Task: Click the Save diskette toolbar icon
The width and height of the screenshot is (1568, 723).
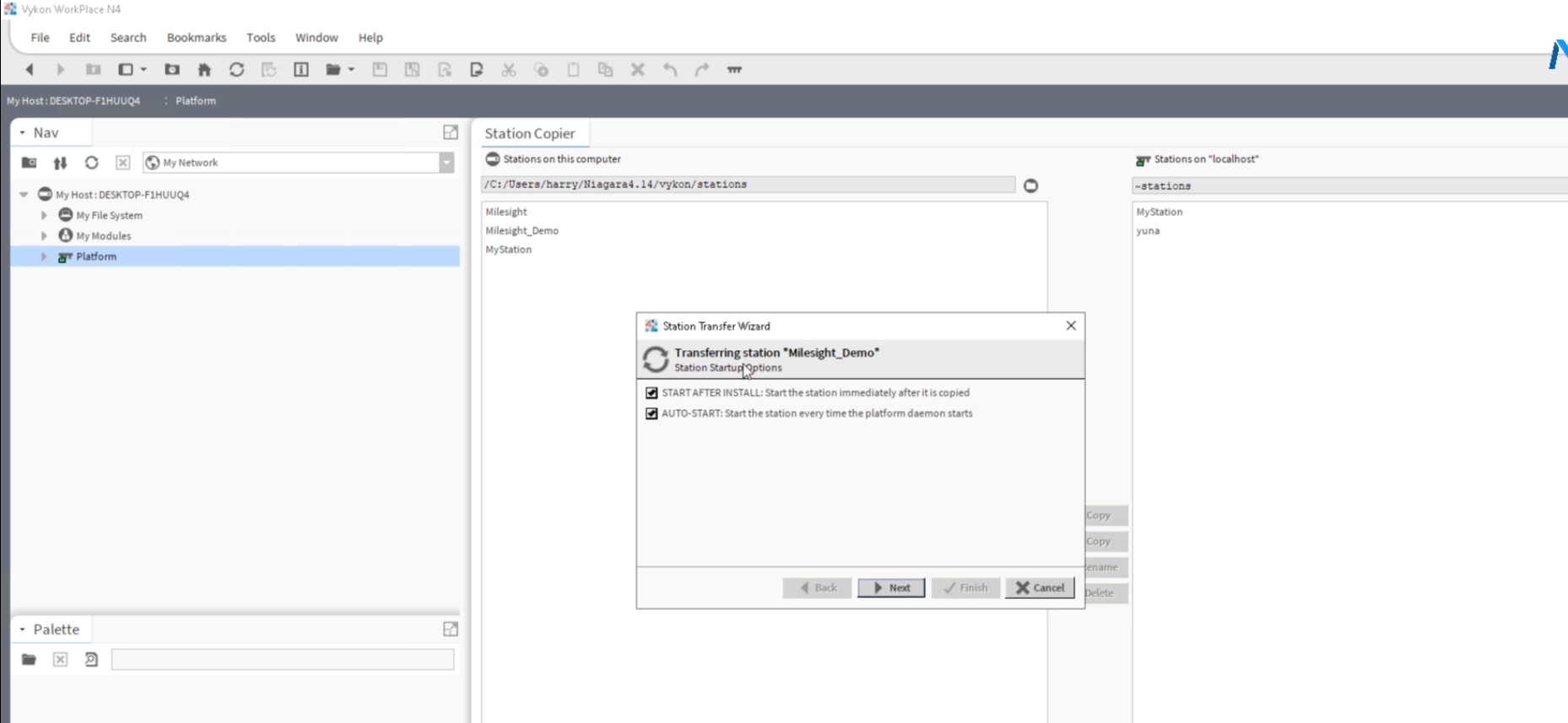Action: tap(380, 70)
